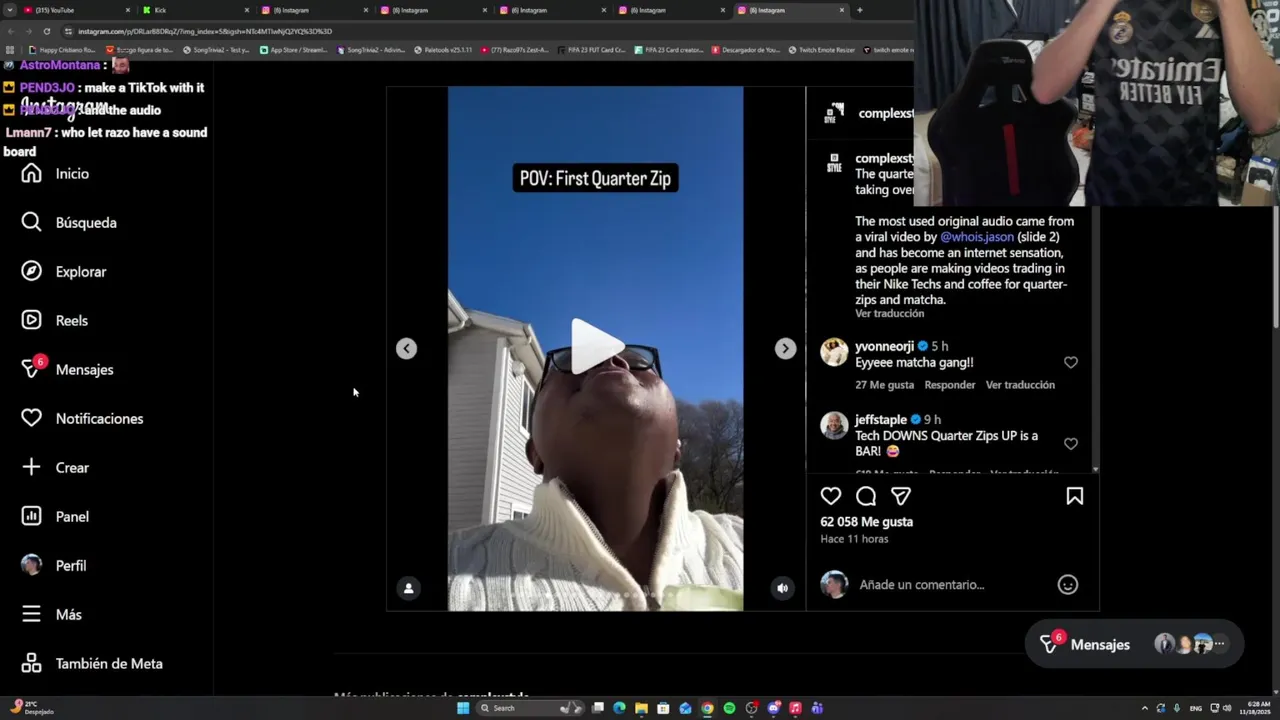Click the browser back arrow
Image resolution: width=1280 pixels, height=720 pixels.
[11, 31]
